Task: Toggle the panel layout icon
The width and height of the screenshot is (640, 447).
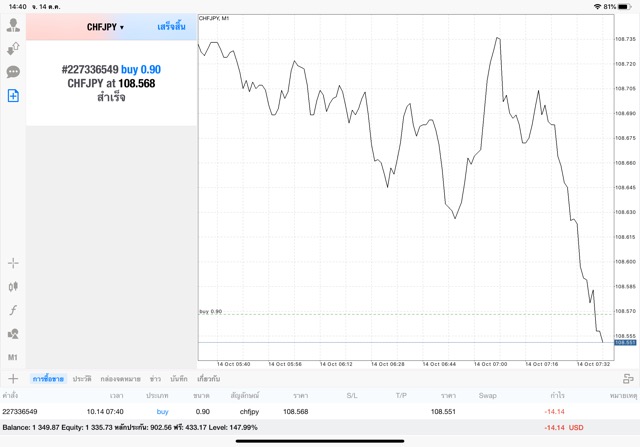Action: (628, 379)
